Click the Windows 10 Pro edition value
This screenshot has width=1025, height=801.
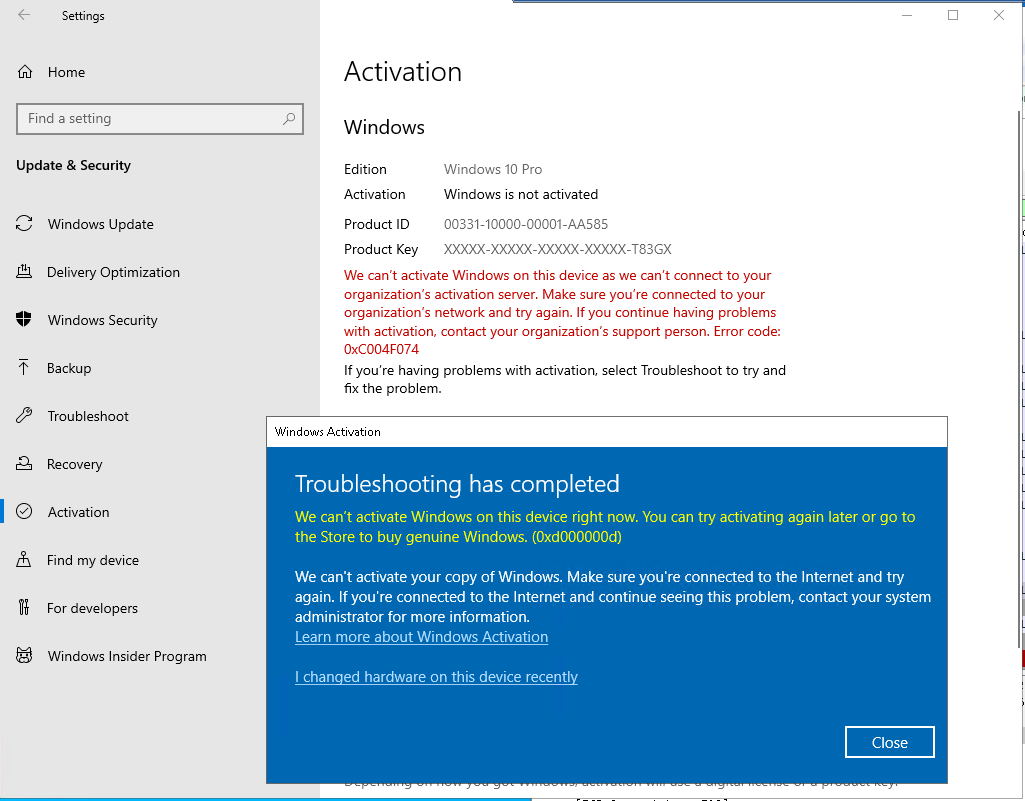click(493, 169)
